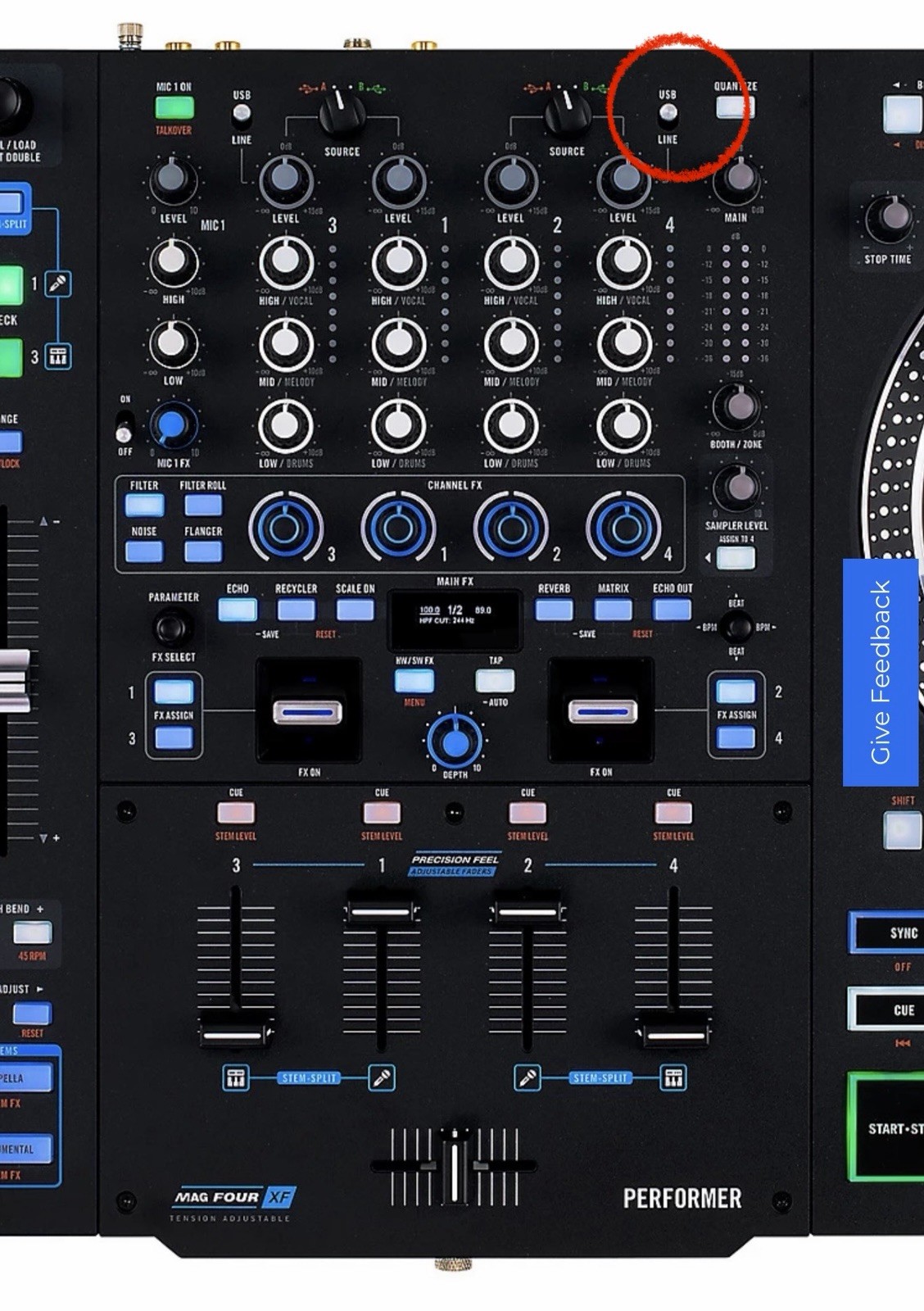The width and height of the screenshot is (924, 1311).
Task: Tap the TAP tempo button
Action: [x=495, y=680]
